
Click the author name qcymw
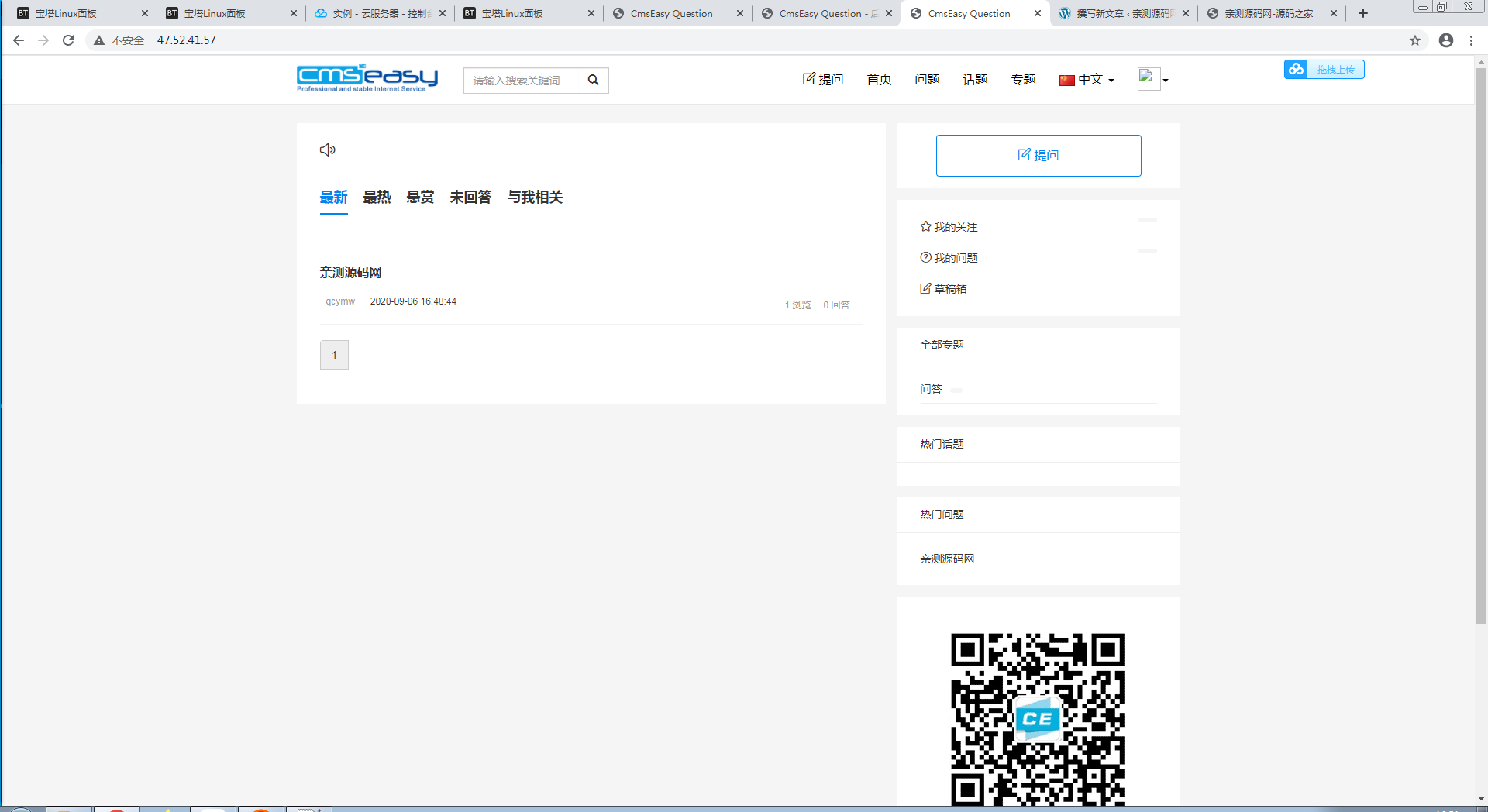(x=340, y=301)
